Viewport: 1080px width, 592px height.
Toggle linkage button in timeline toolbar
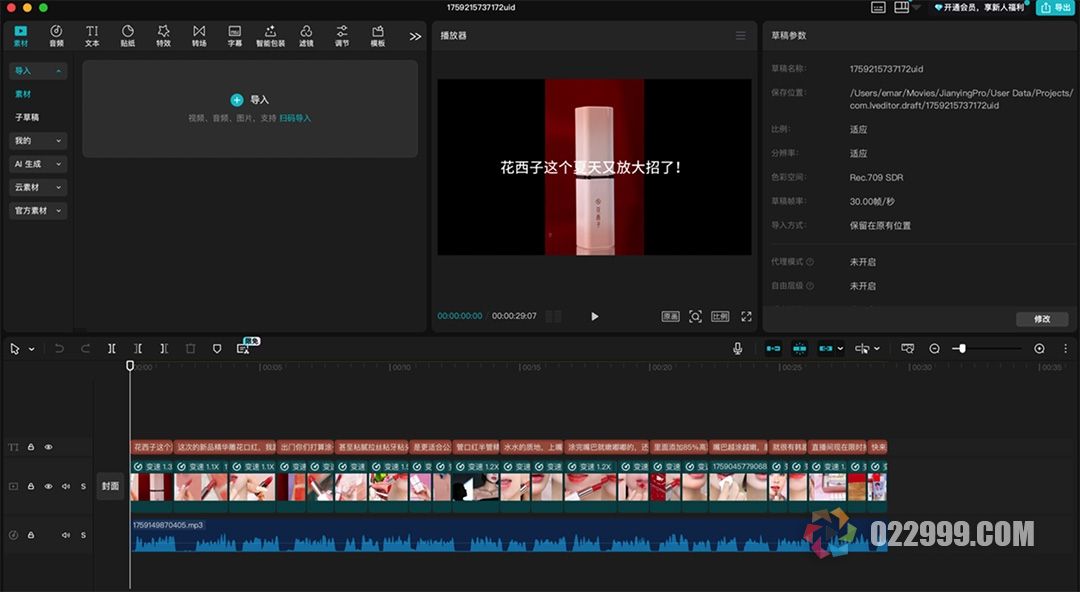tap(825, 349)
